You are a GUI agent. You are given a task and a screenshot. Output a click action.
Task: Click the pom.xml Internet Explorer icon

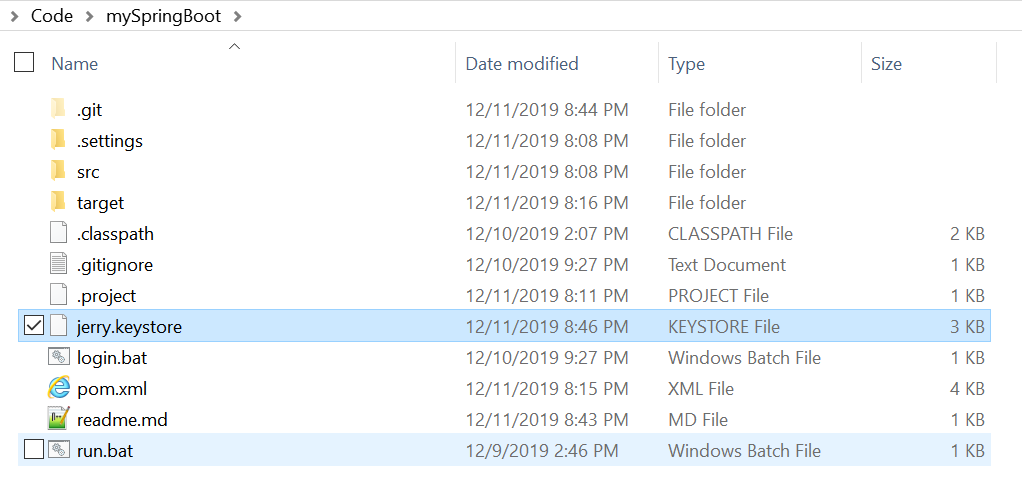pos(59,388)
